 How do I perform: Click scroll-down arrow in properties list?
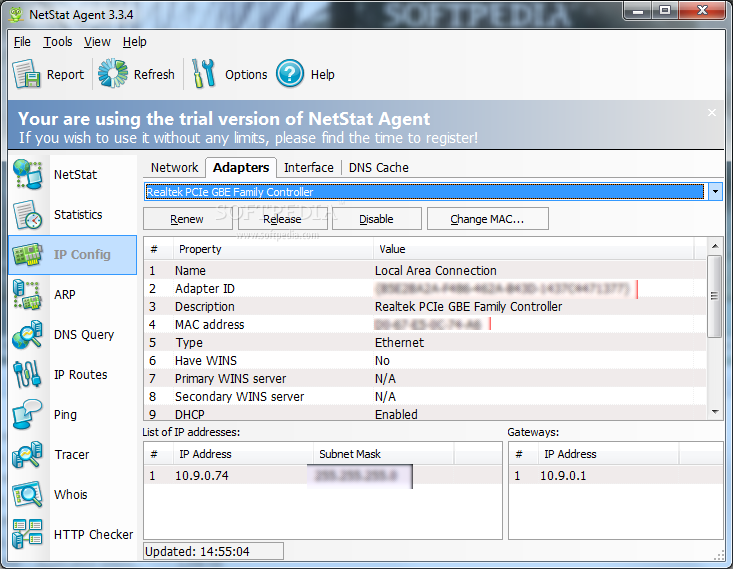click(x=715, y=412)
